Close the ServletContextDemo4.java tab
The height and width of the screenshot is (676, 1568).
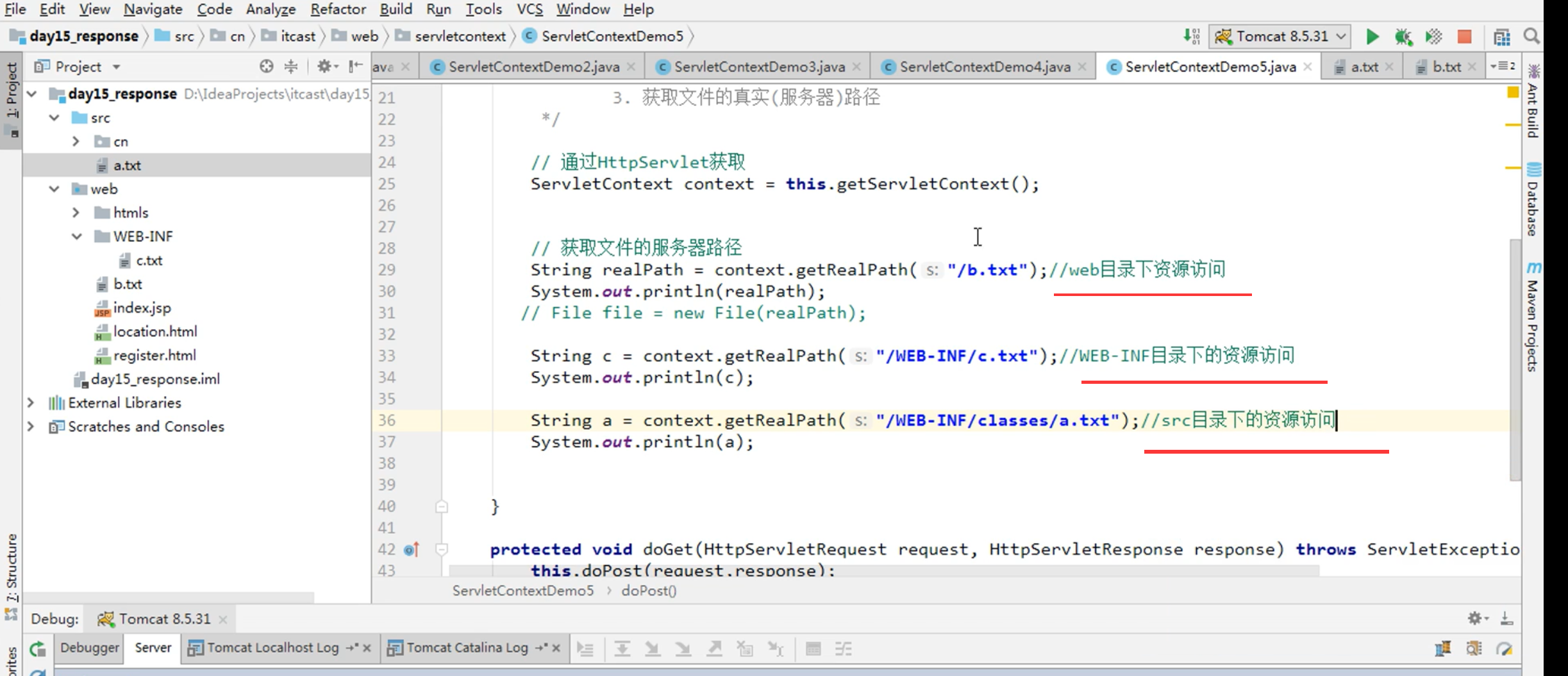click(x=1083, y=67)
